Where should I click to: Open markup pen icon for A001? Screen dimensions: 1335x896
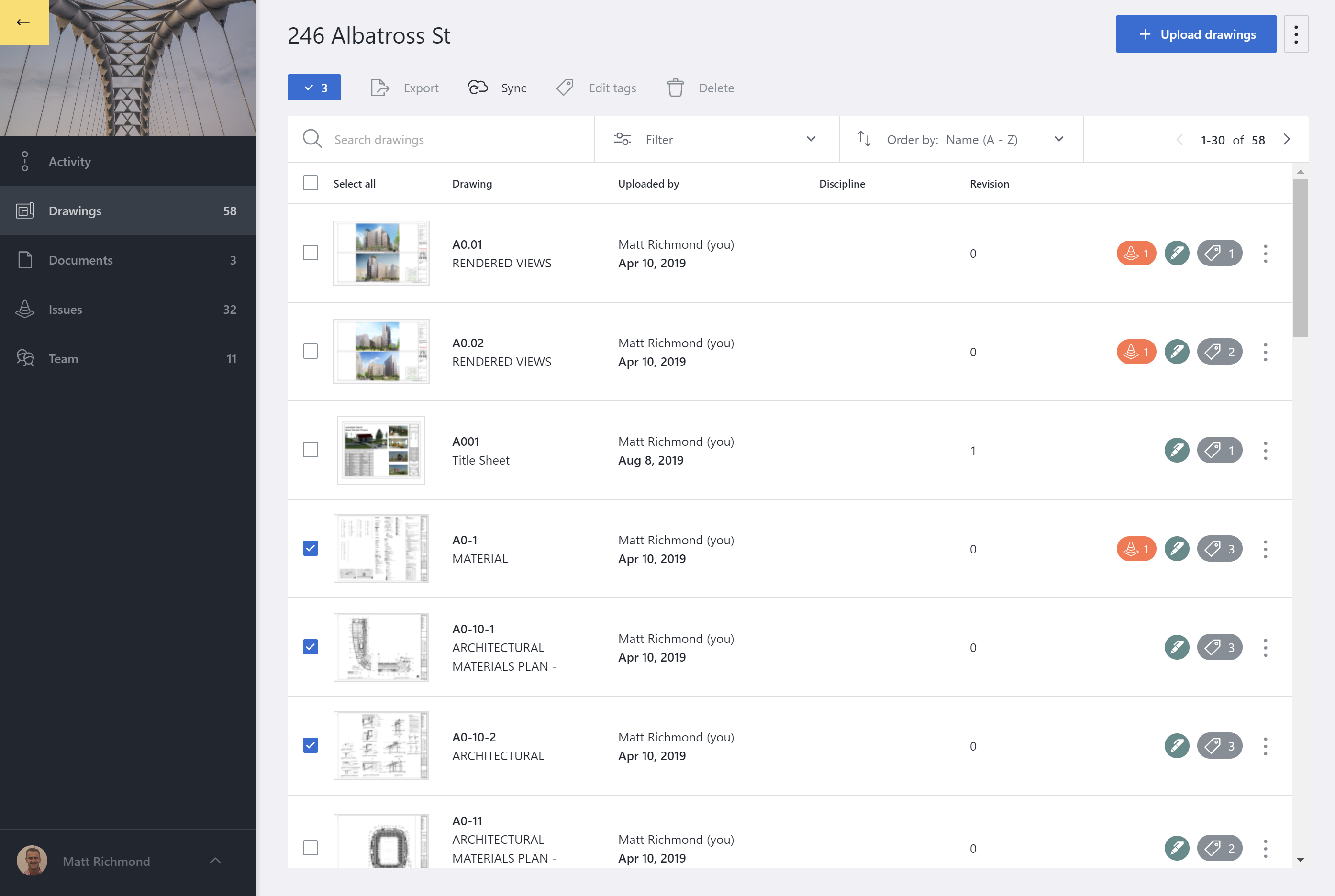[1177, 450]
